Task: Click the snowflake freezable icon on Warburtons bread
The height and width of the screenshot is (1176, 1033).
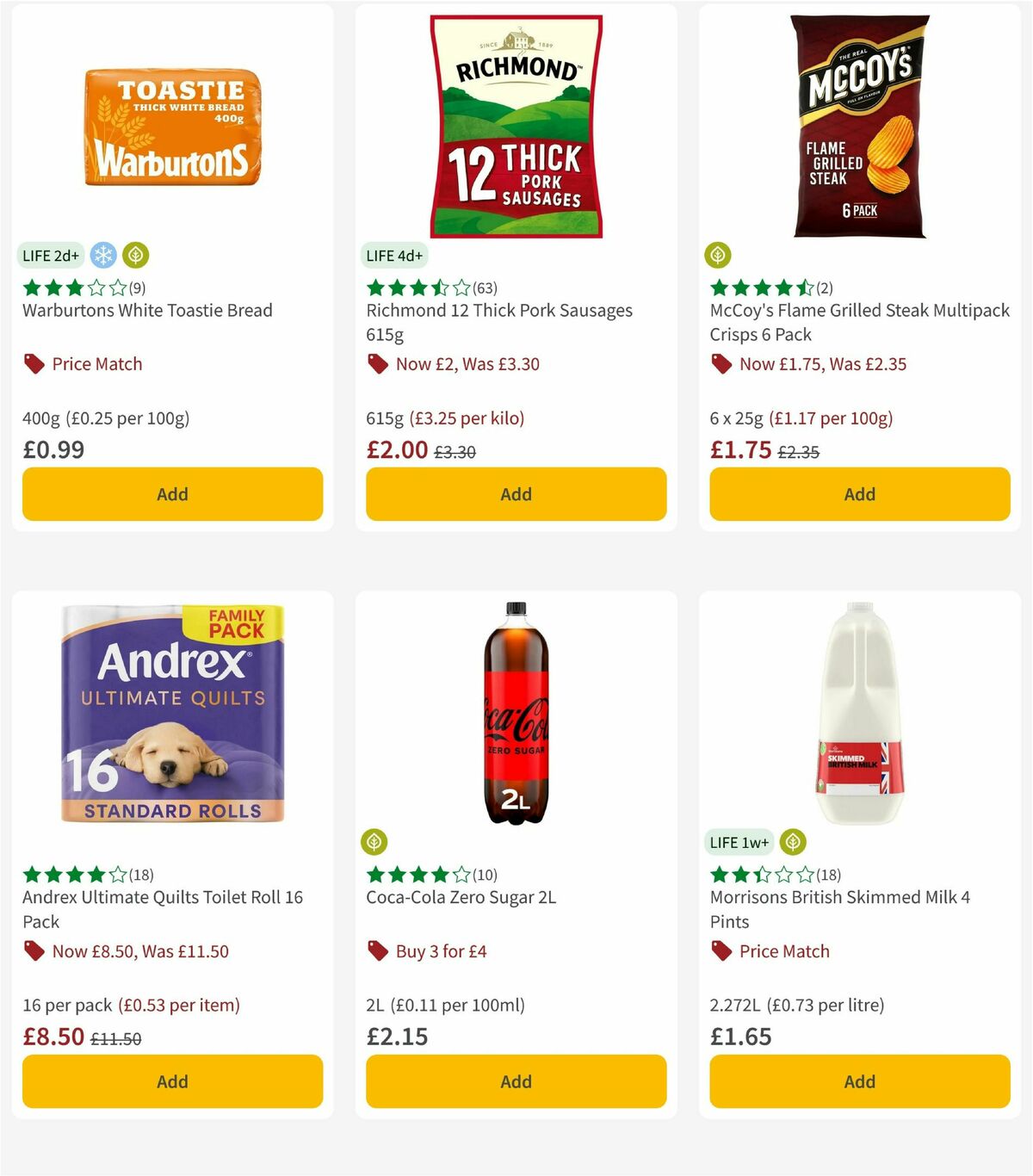Action: [102, 255]
